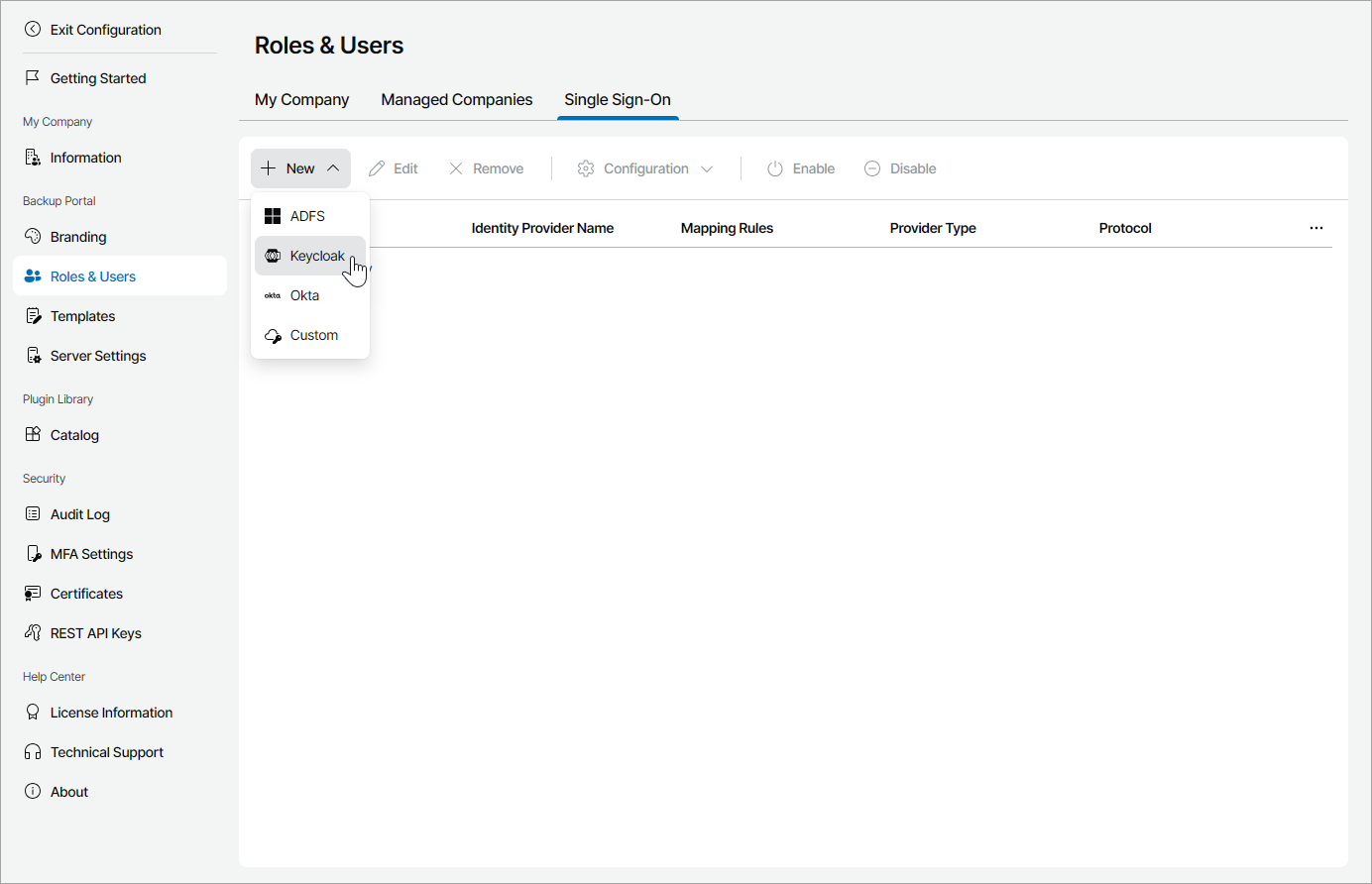This screenshot has width=1372, height=884.
Task: Pick ADFS in the dropdown list
Action: coord(307,216)
